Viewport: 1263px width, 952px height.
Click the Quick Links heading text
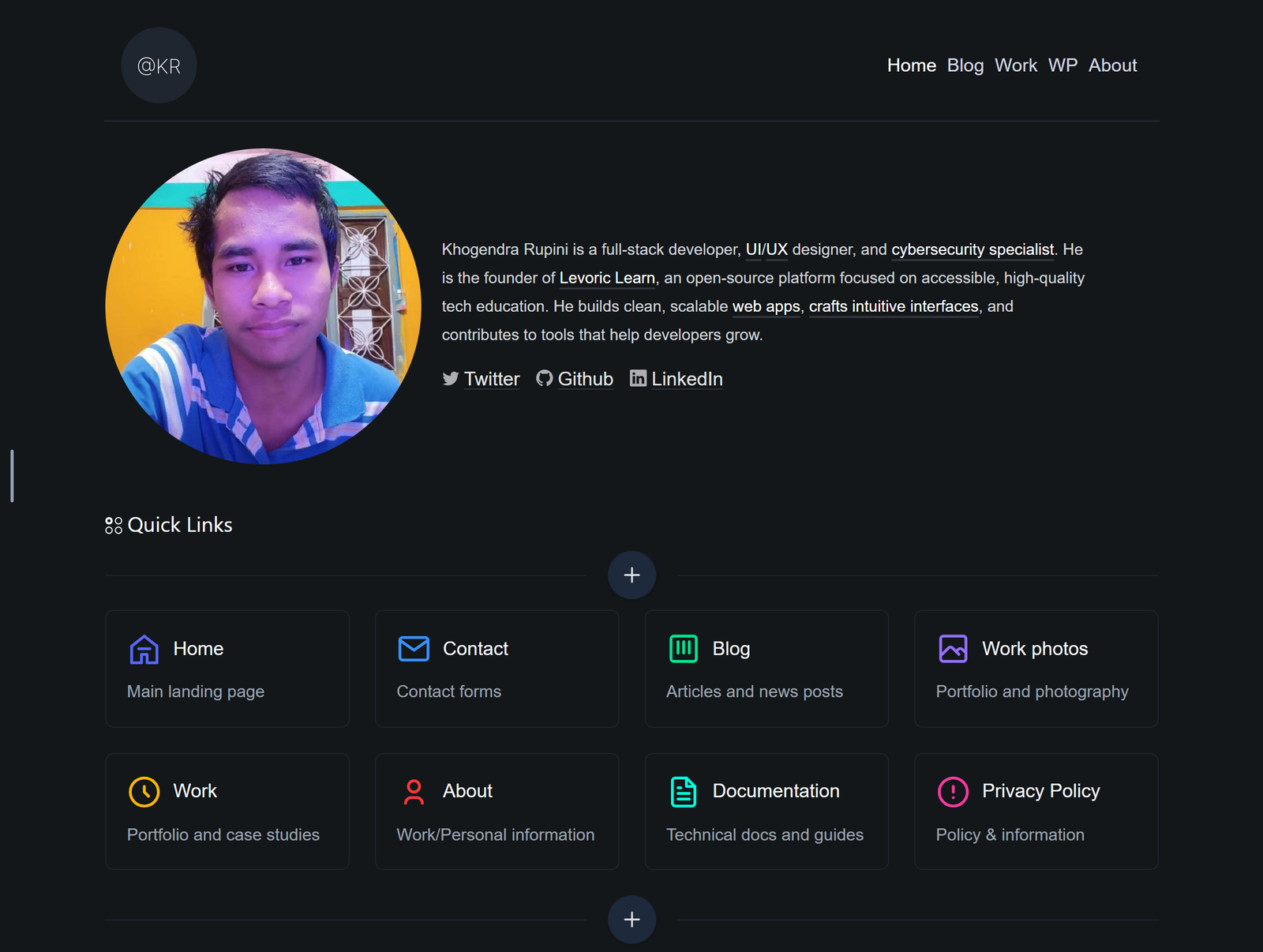tap(180, 525)
